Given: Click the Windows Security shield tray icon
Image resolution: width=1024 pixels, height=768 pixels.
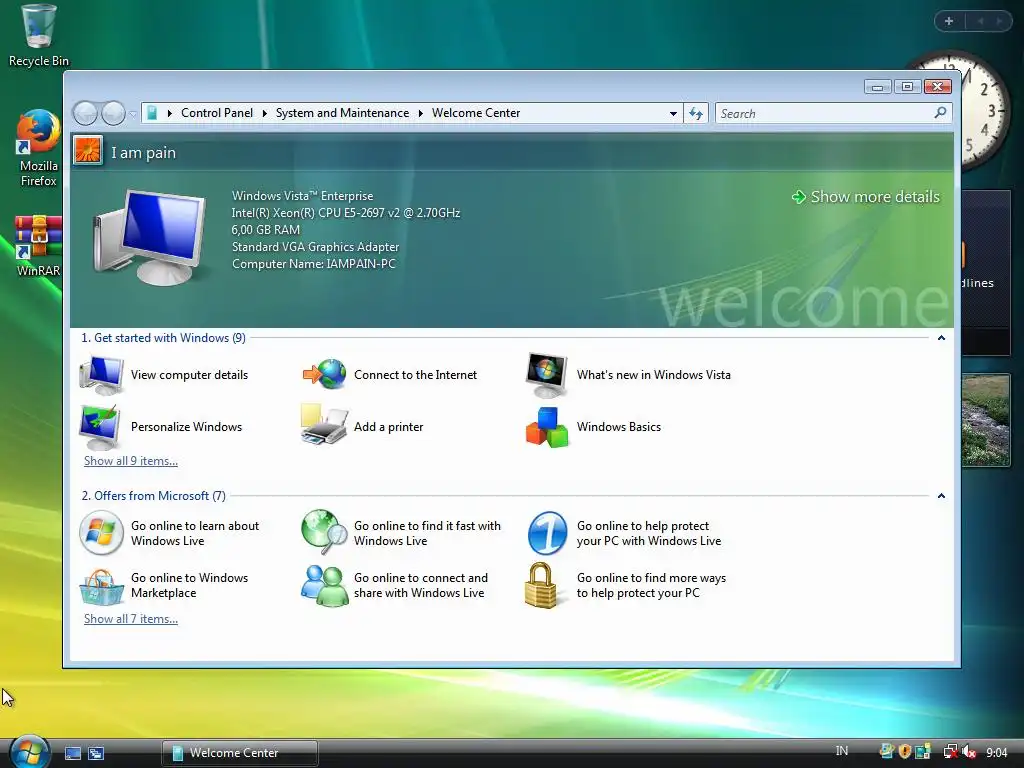Looking at the screenshot, I should 904,752.
